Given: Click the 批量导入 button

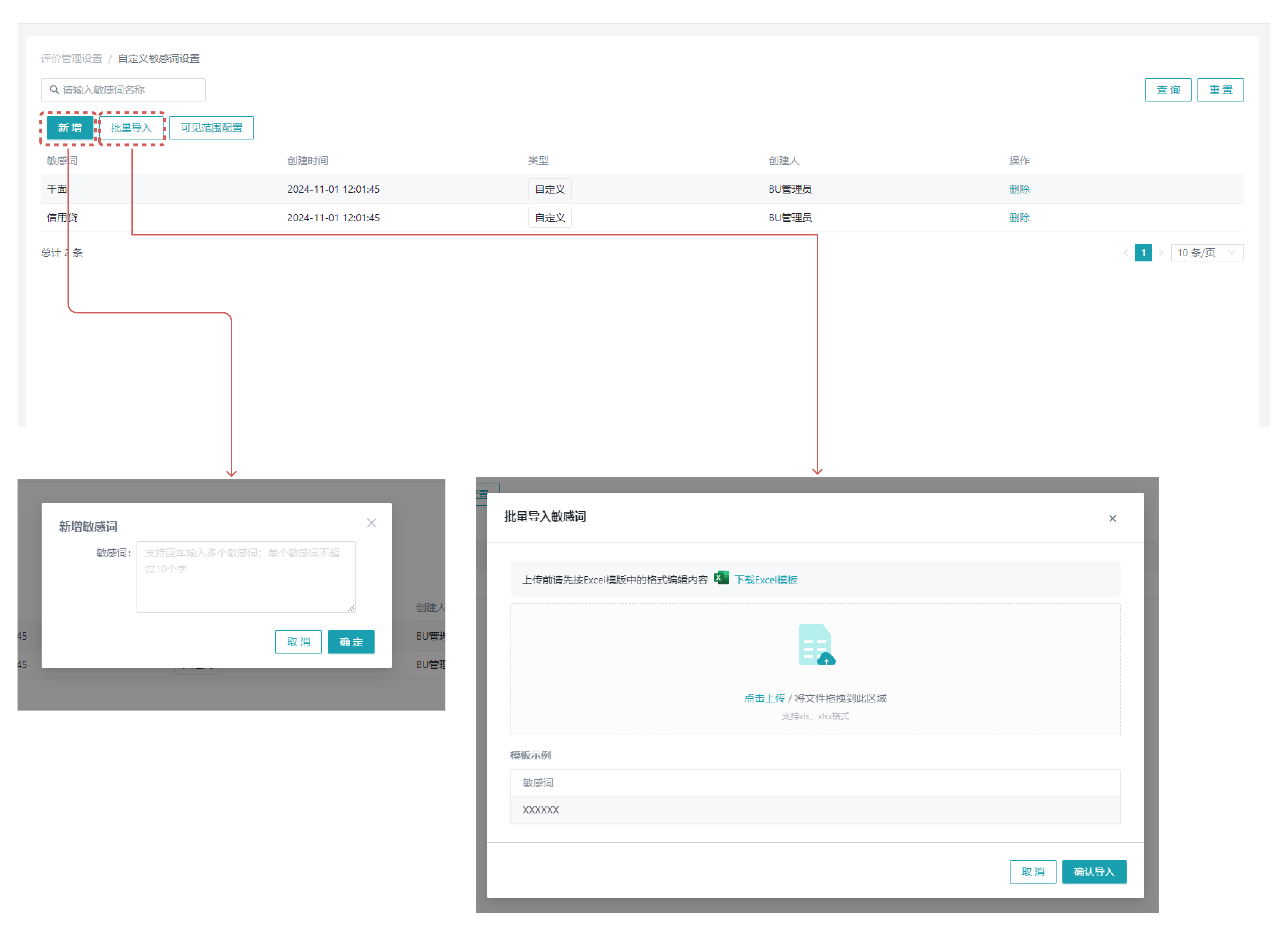Looking at the screenshot, I should click(131, 128).
